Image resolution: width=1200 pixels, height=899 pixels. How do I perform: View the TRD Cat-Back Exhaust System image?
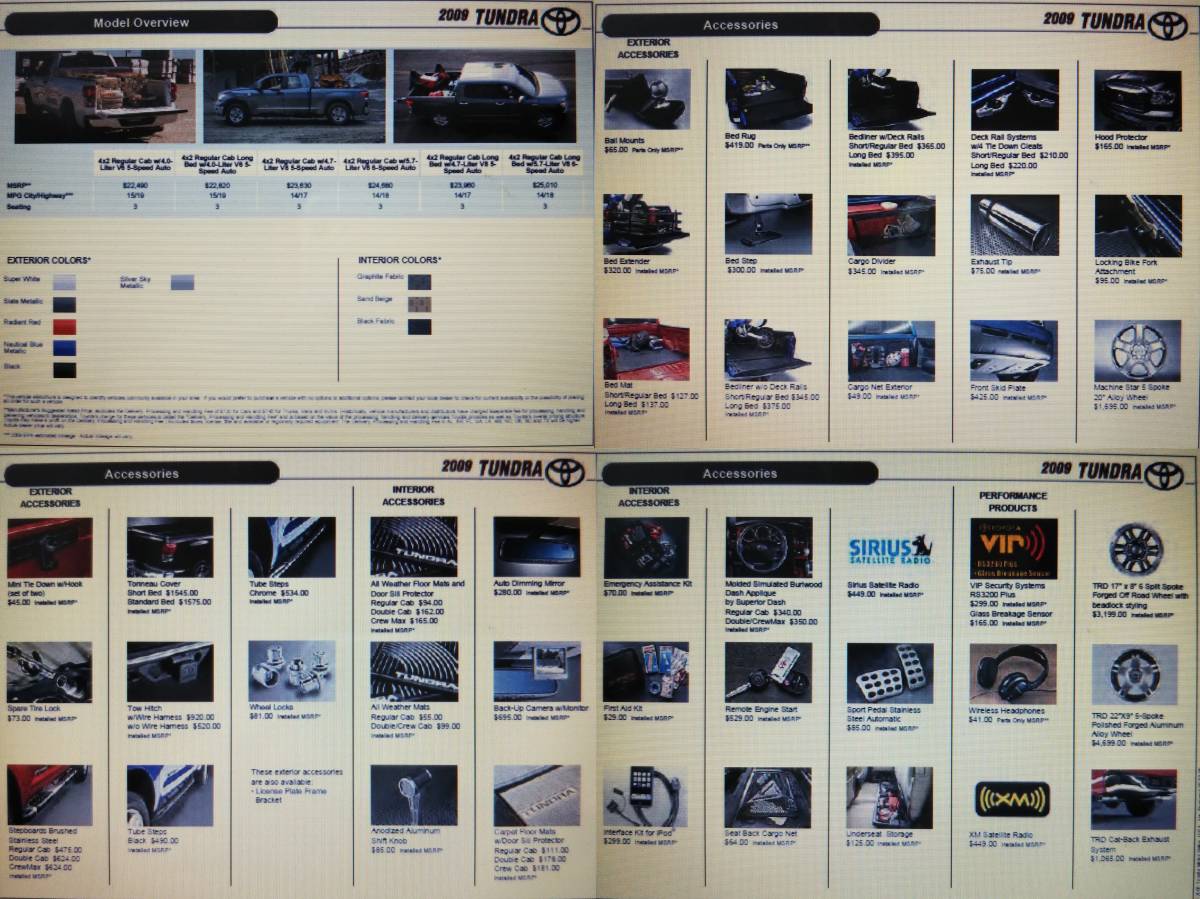tap(1134, 799)
